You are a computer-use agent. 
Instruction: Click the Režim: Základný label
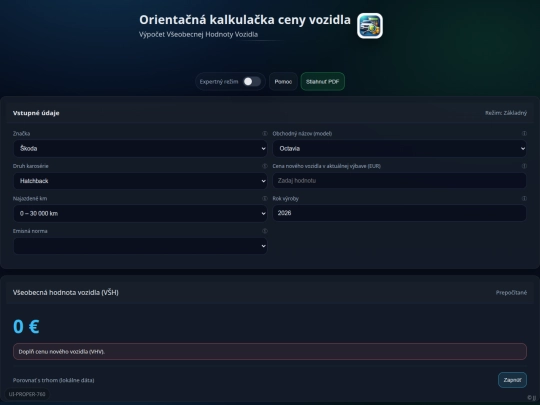[x=506, y=113]
